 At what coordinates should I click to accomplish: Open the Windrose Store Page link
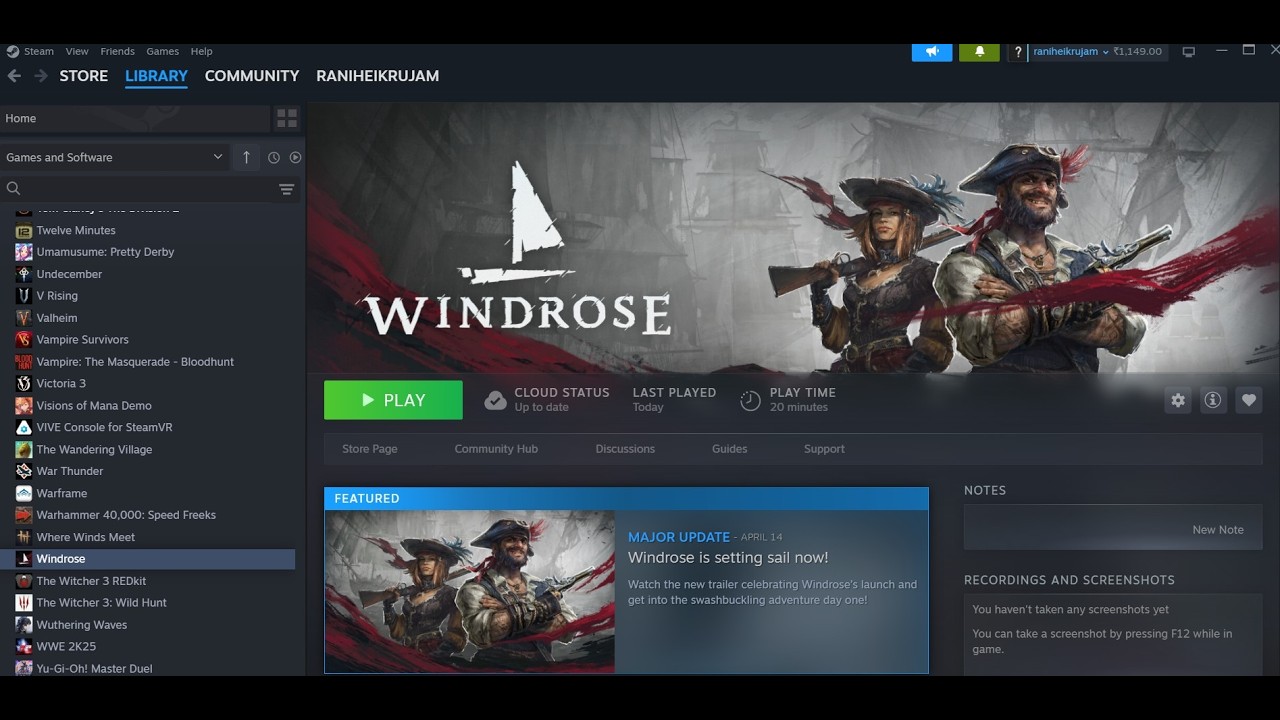370,449
